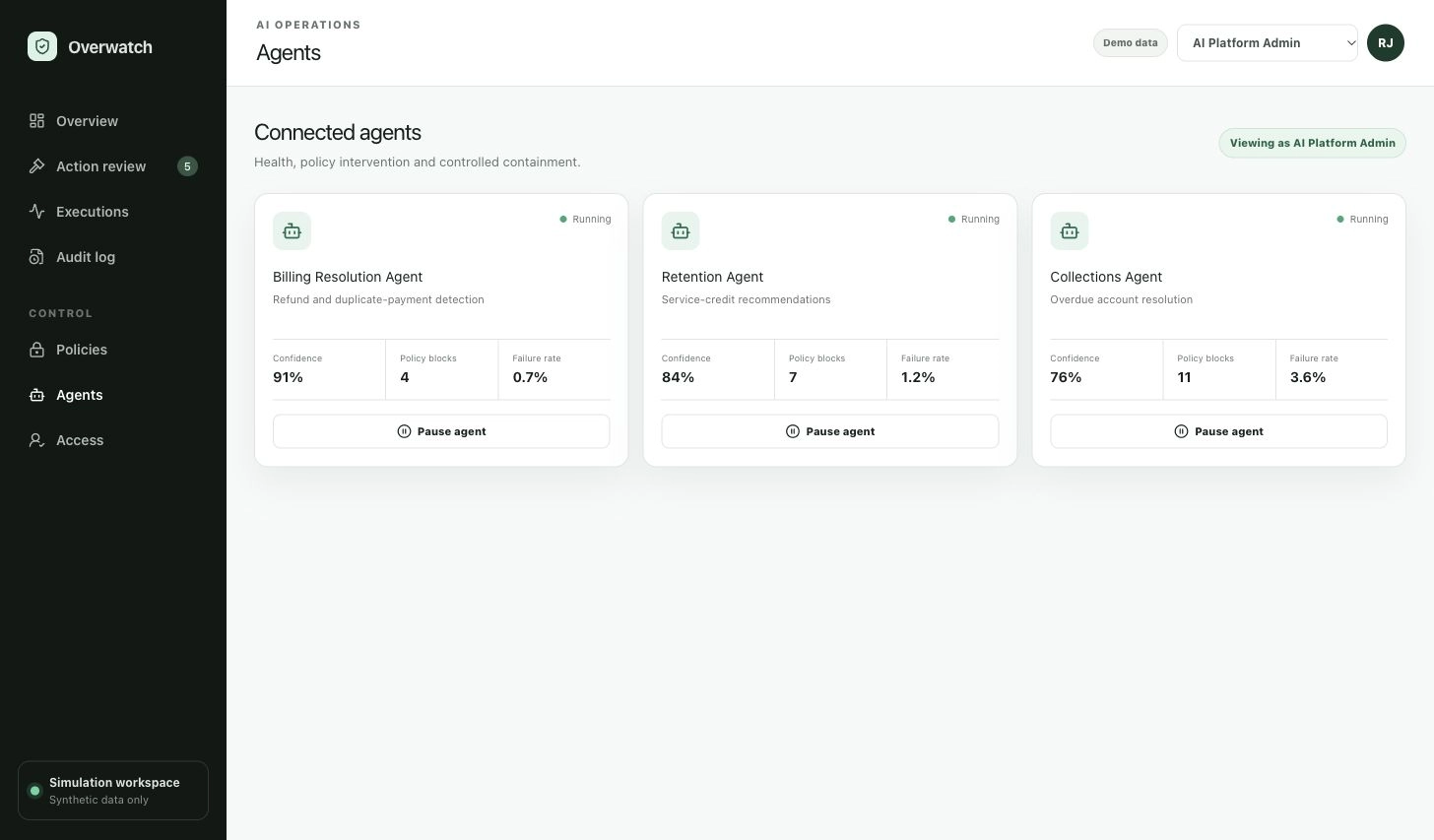Click the Policy blocks value 7
1434x840 pixels.
click(x=793, y=377)
